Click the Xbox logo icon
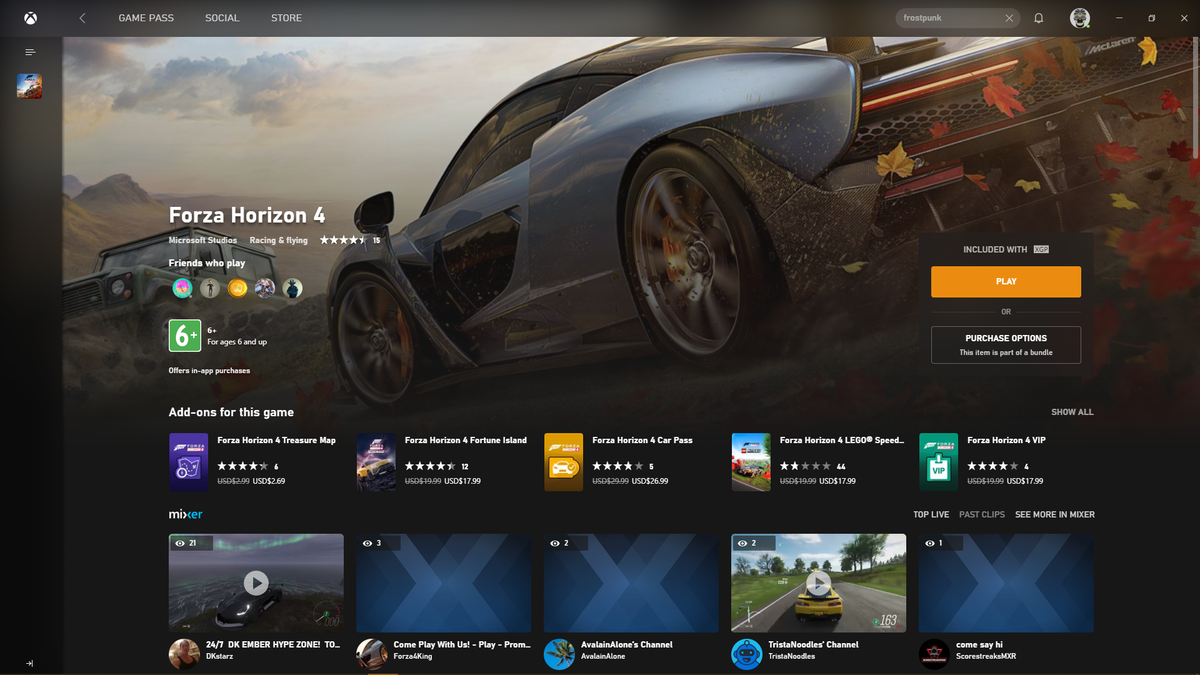Screen dimensions: 1200x675 (x=31, y=18)
